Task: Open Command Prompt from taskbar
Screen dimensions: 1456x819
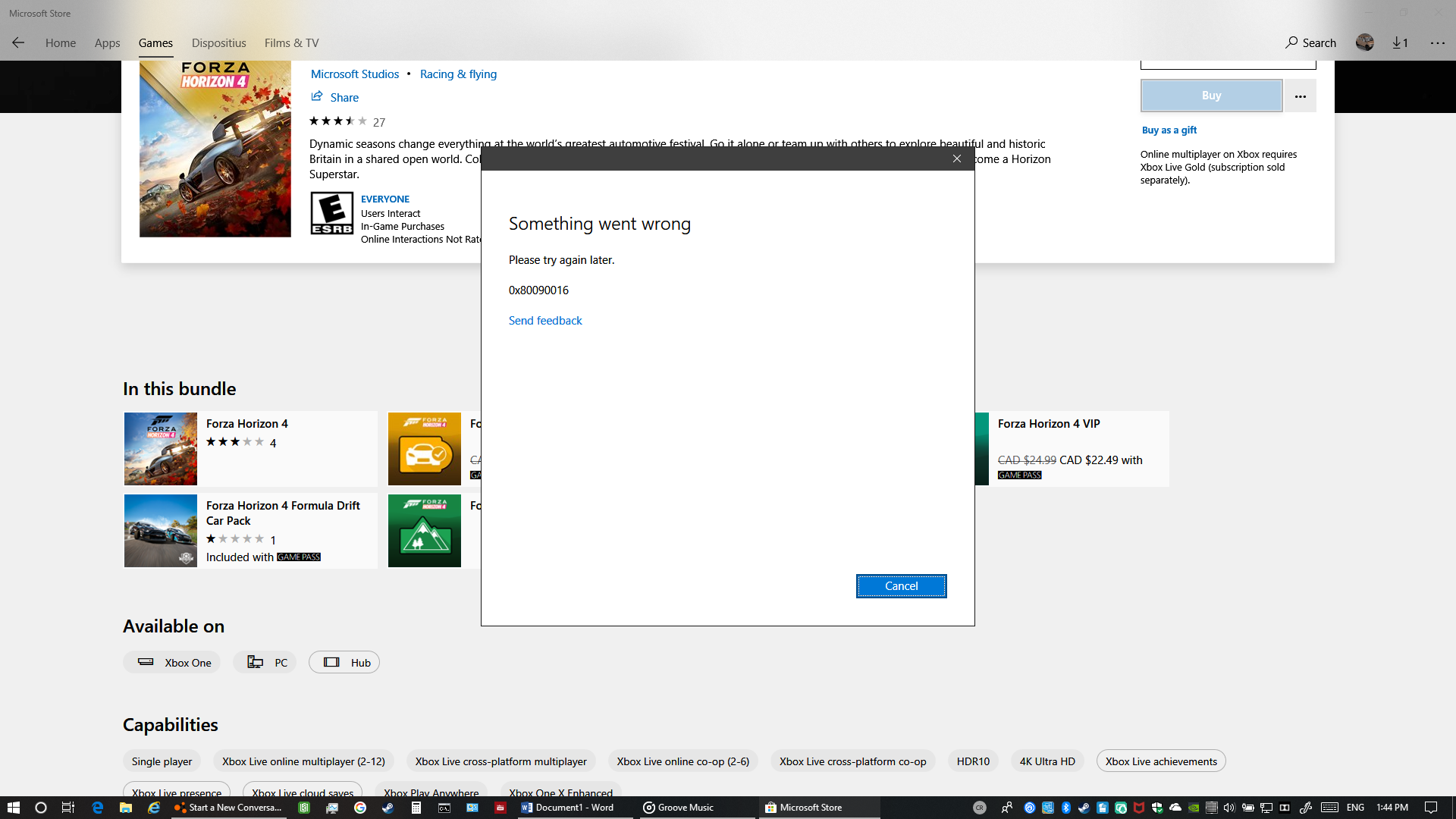Action: tap(444, 808)
